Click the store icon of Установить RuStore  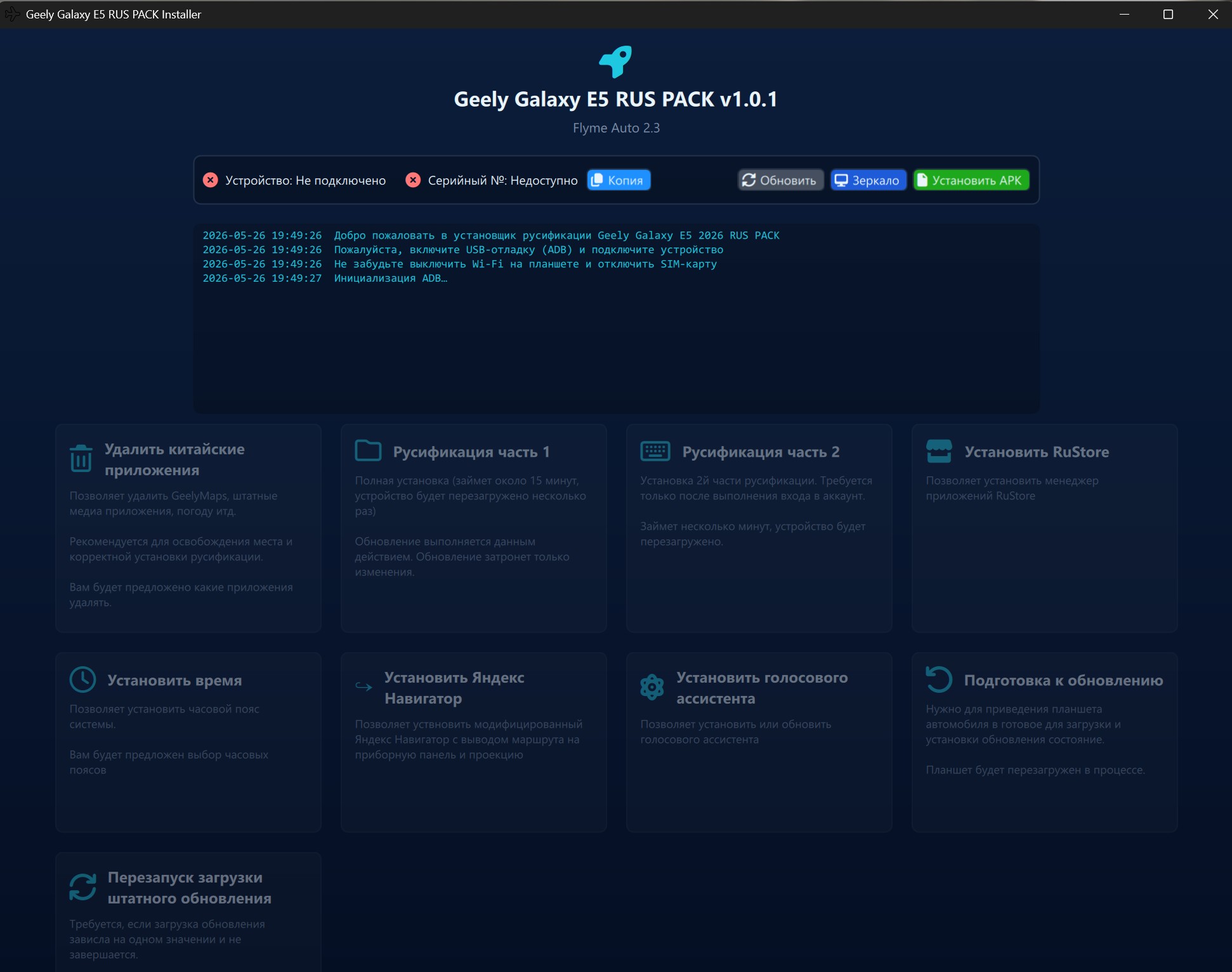tap(939, 451)
